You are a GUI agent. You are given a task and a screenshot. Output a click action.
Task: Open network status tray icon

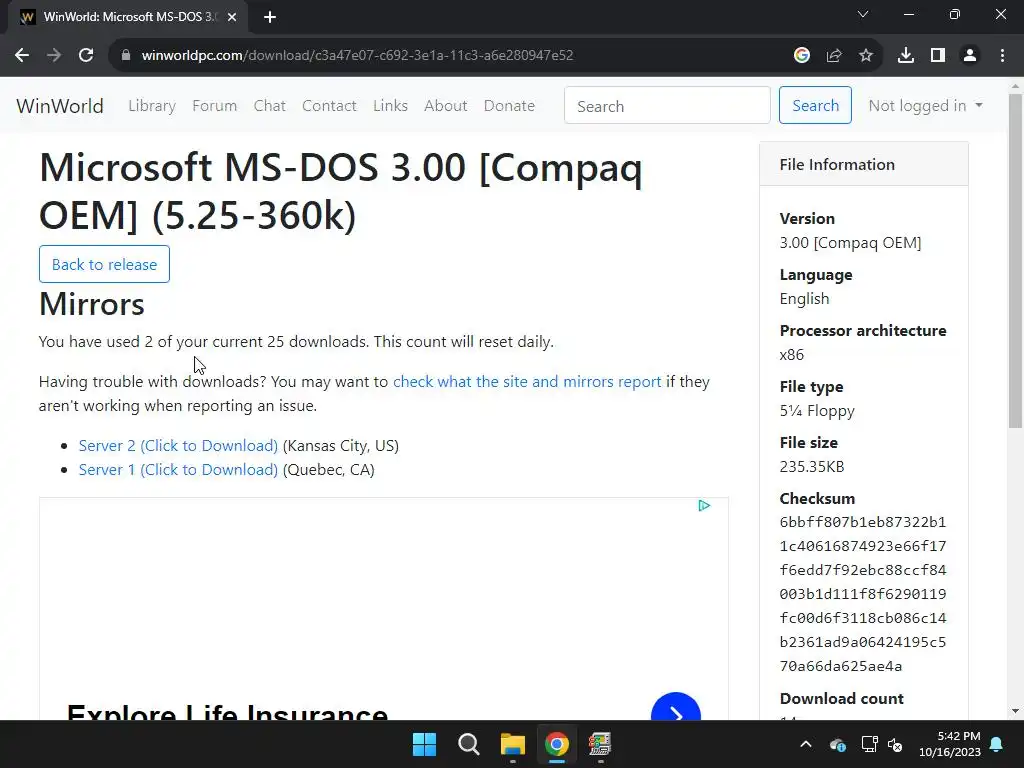coord(869,744)
